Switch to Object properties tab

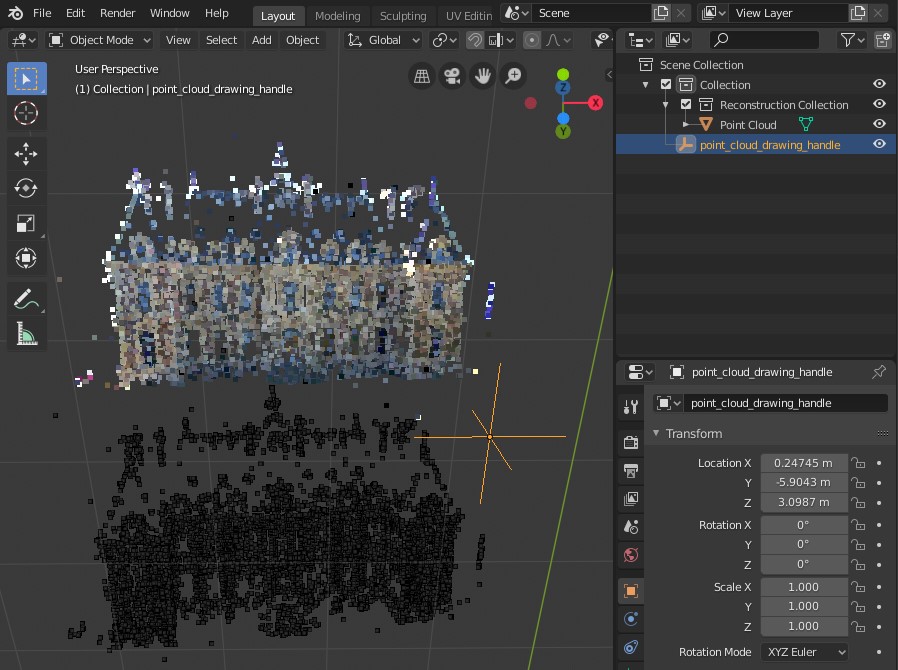tap(631, 591)
